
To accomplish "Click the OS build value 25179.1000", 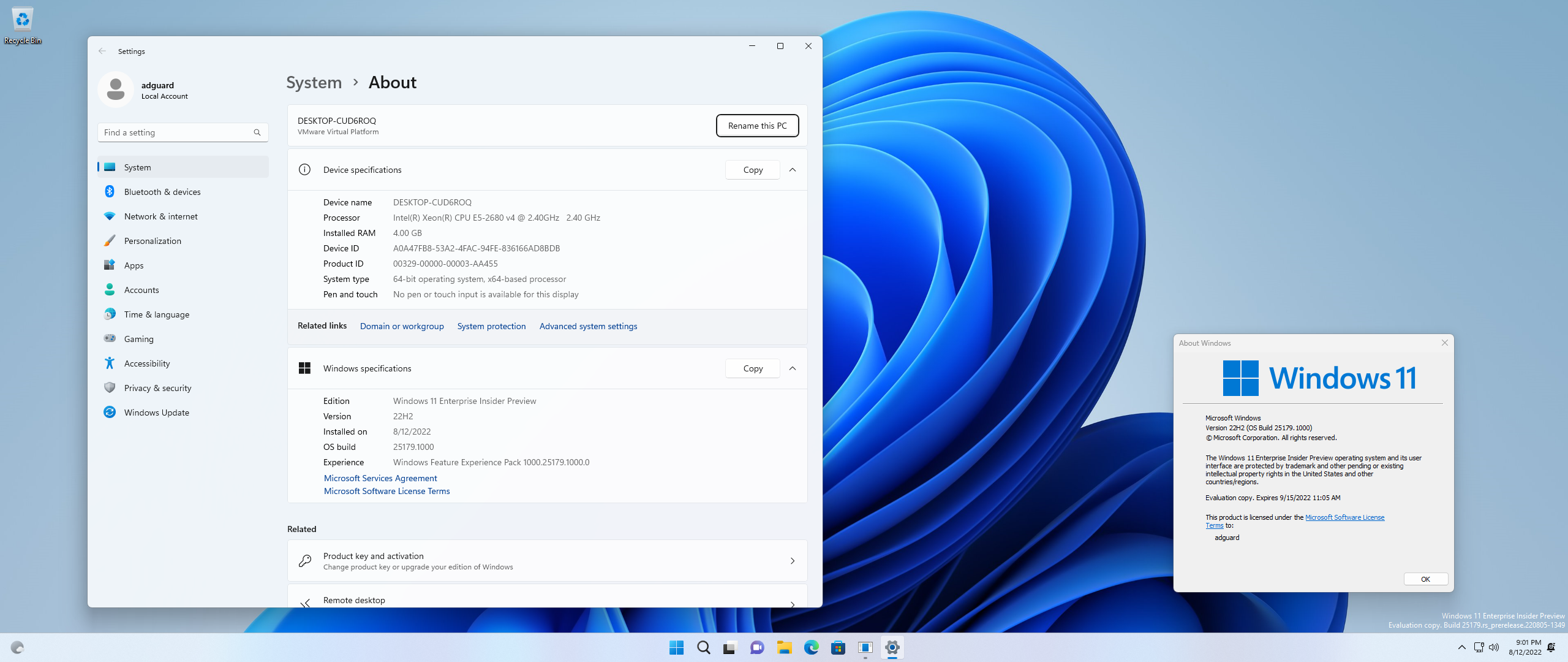I will tap(413, 447).
